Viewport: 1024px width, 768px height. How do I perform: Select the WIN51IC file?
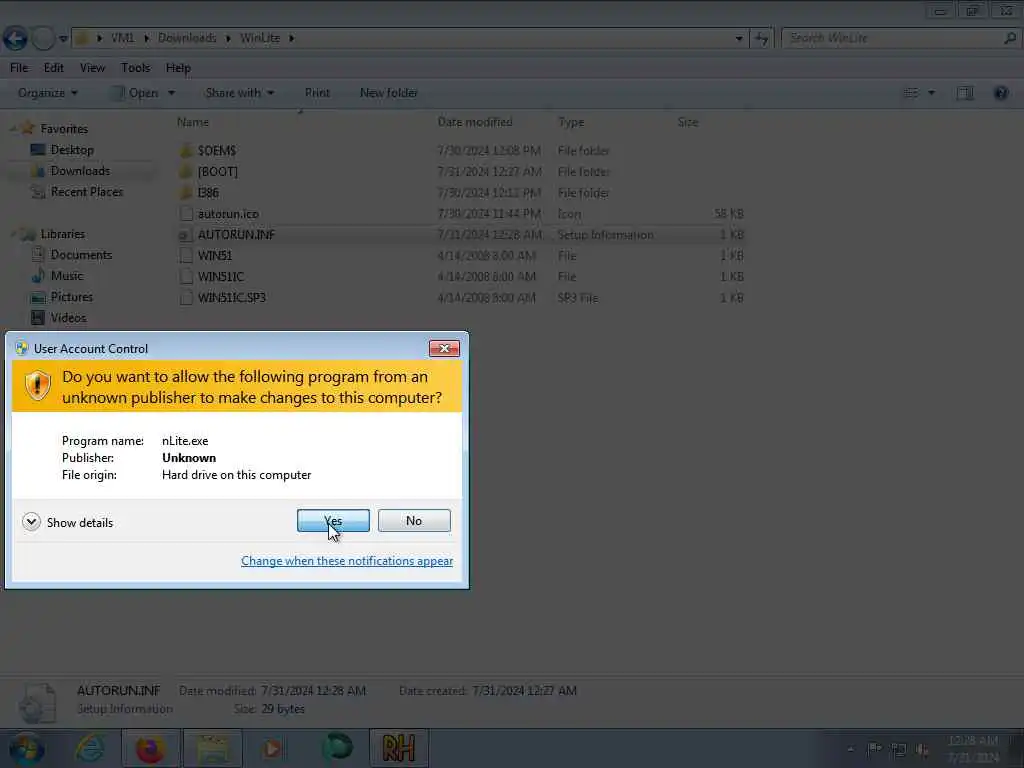point(221,276)
